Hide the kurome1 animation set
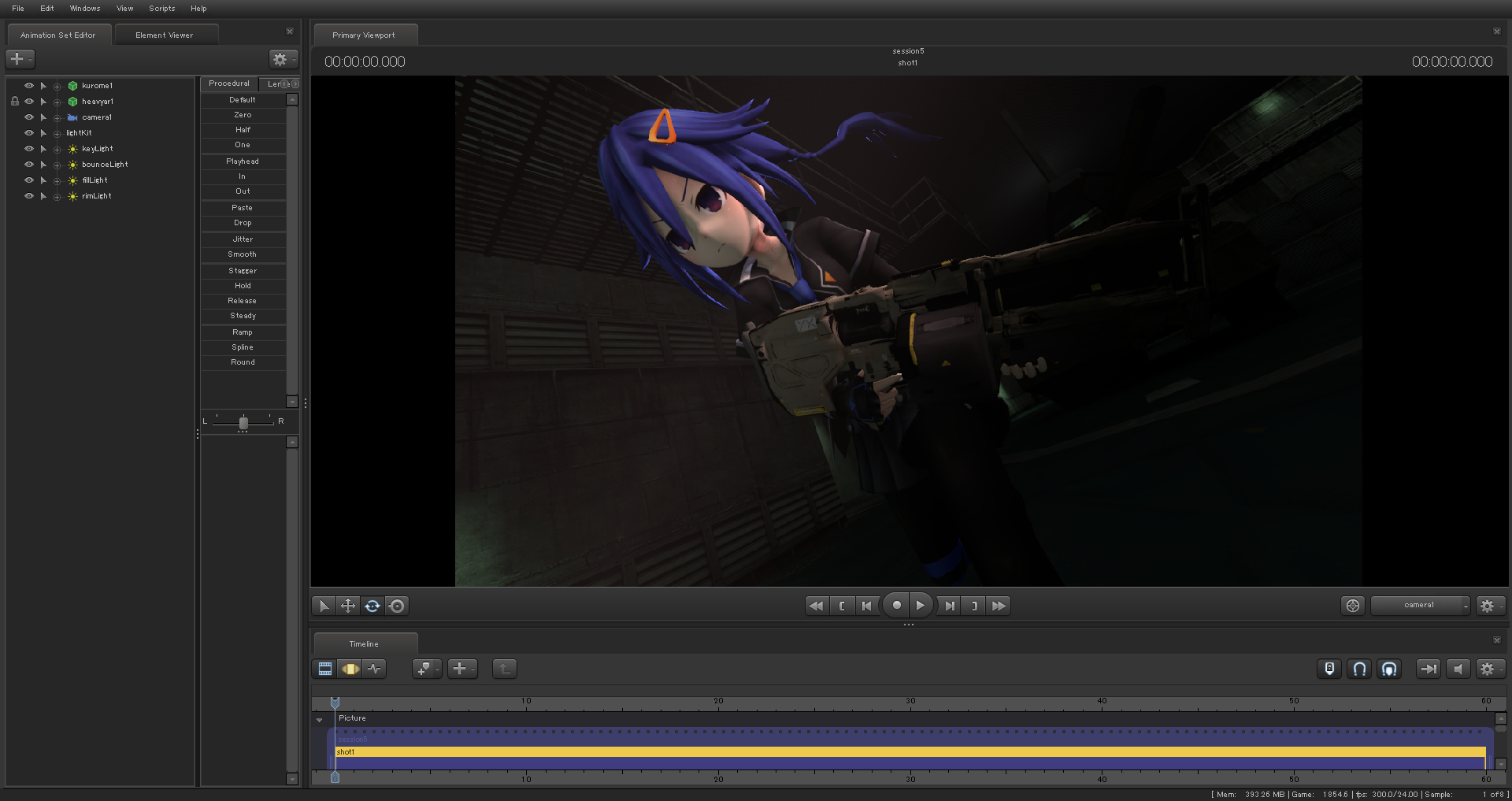Screen dimensions: 1512x801 click(x=29, y=86)
